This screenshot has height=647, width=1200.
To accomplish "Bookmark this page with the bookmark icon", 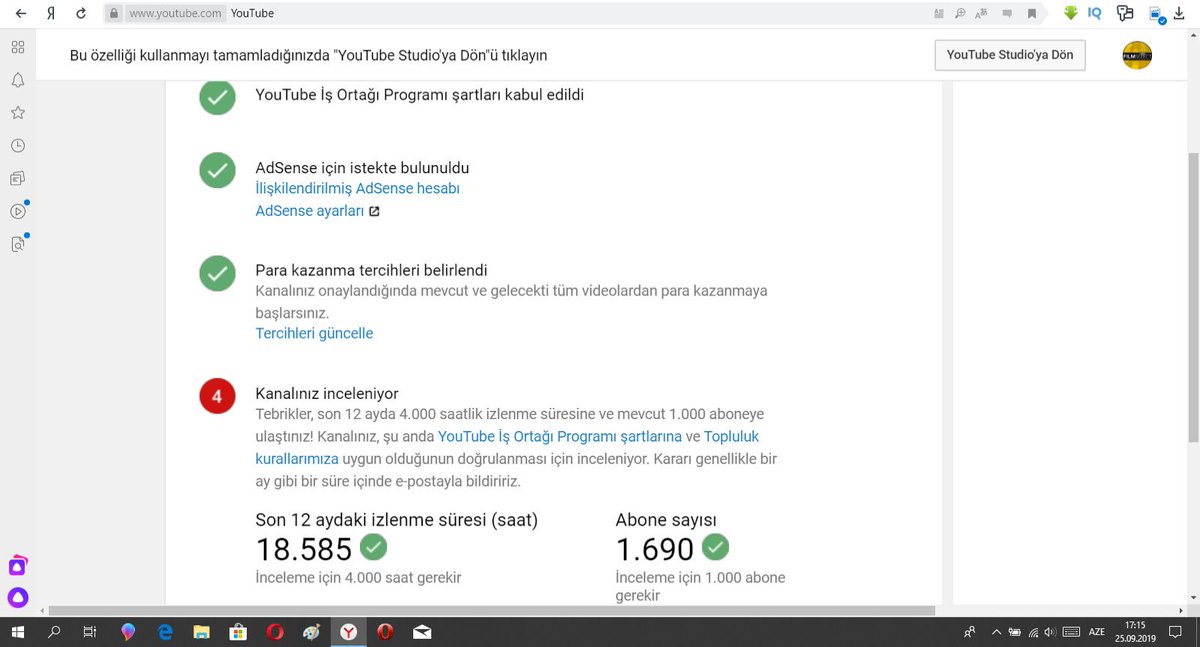I will coord(1032,14).
